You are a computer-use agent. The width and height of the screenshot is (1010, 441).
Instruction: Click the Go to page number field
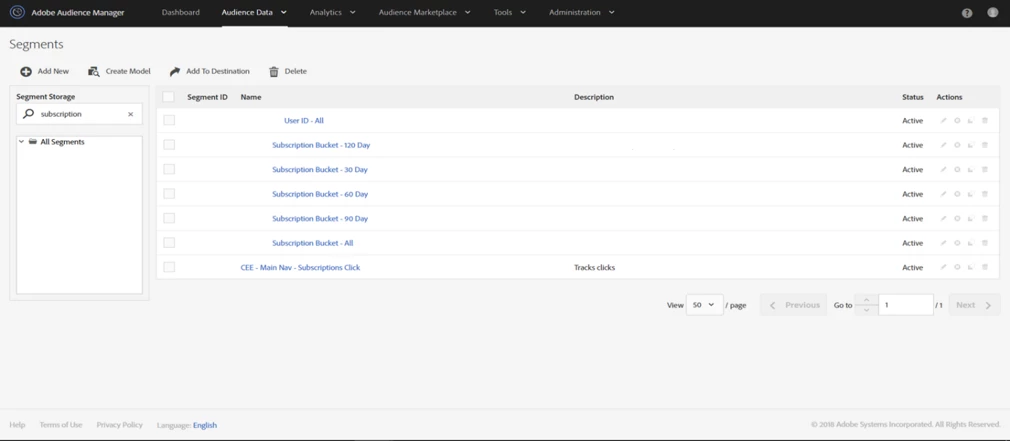pyautogui.click(x=906, y=305)
